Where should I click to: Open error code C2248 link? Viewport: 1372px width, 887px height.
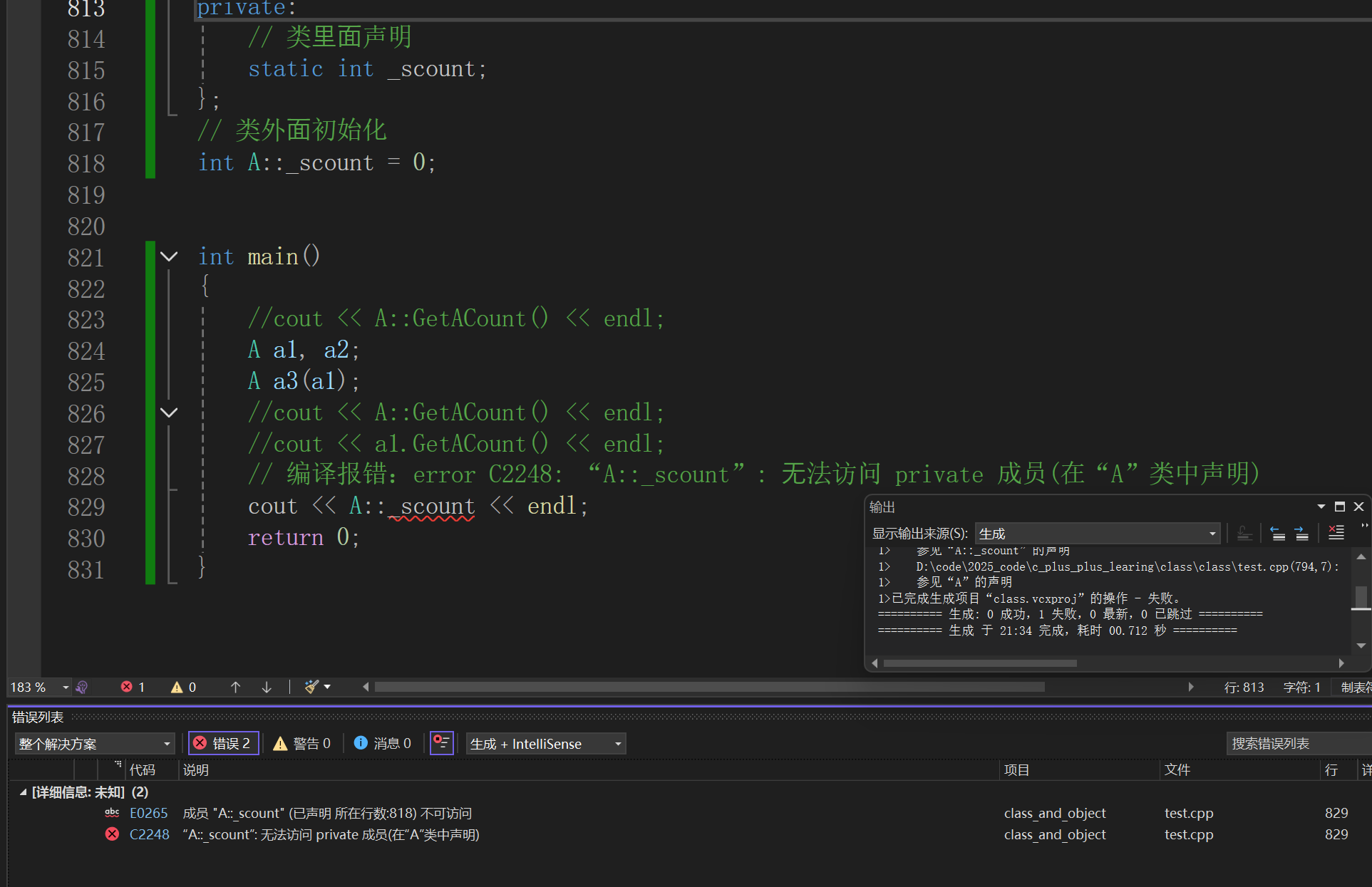click(149, 834)
